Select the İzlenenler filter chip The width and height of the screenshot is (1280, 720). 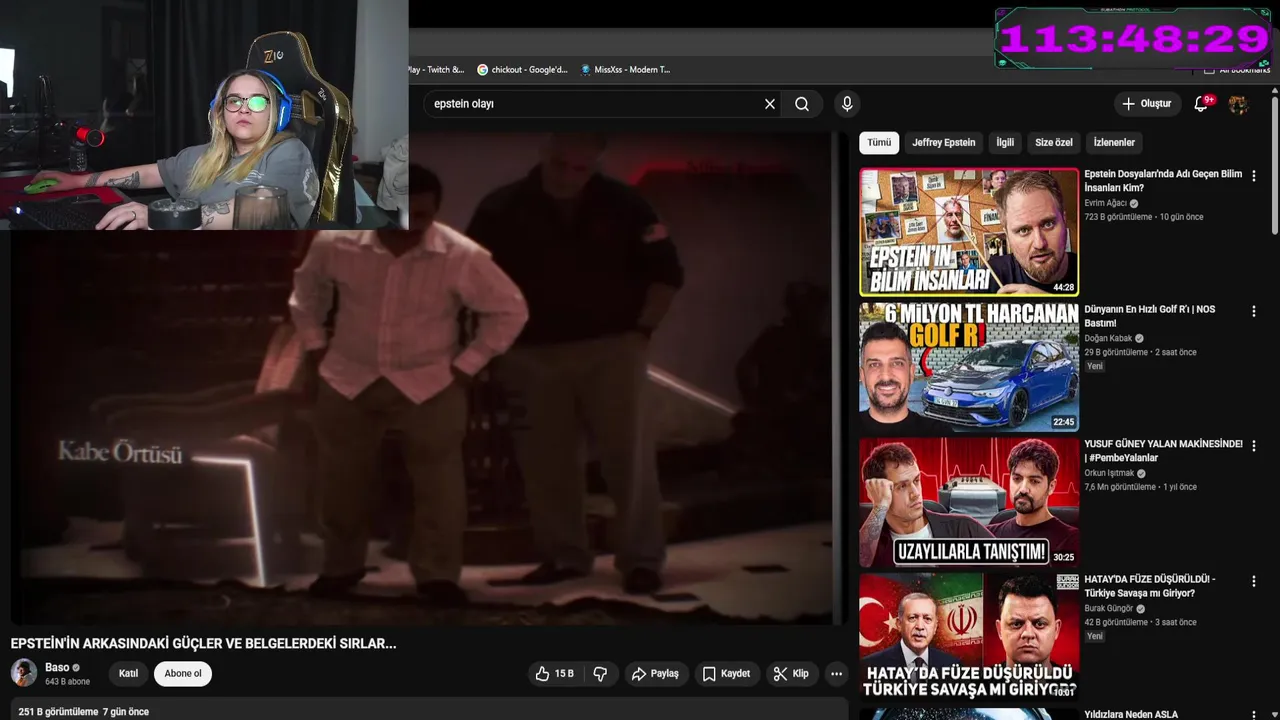pyautogui.click(x=1114, y=143)
